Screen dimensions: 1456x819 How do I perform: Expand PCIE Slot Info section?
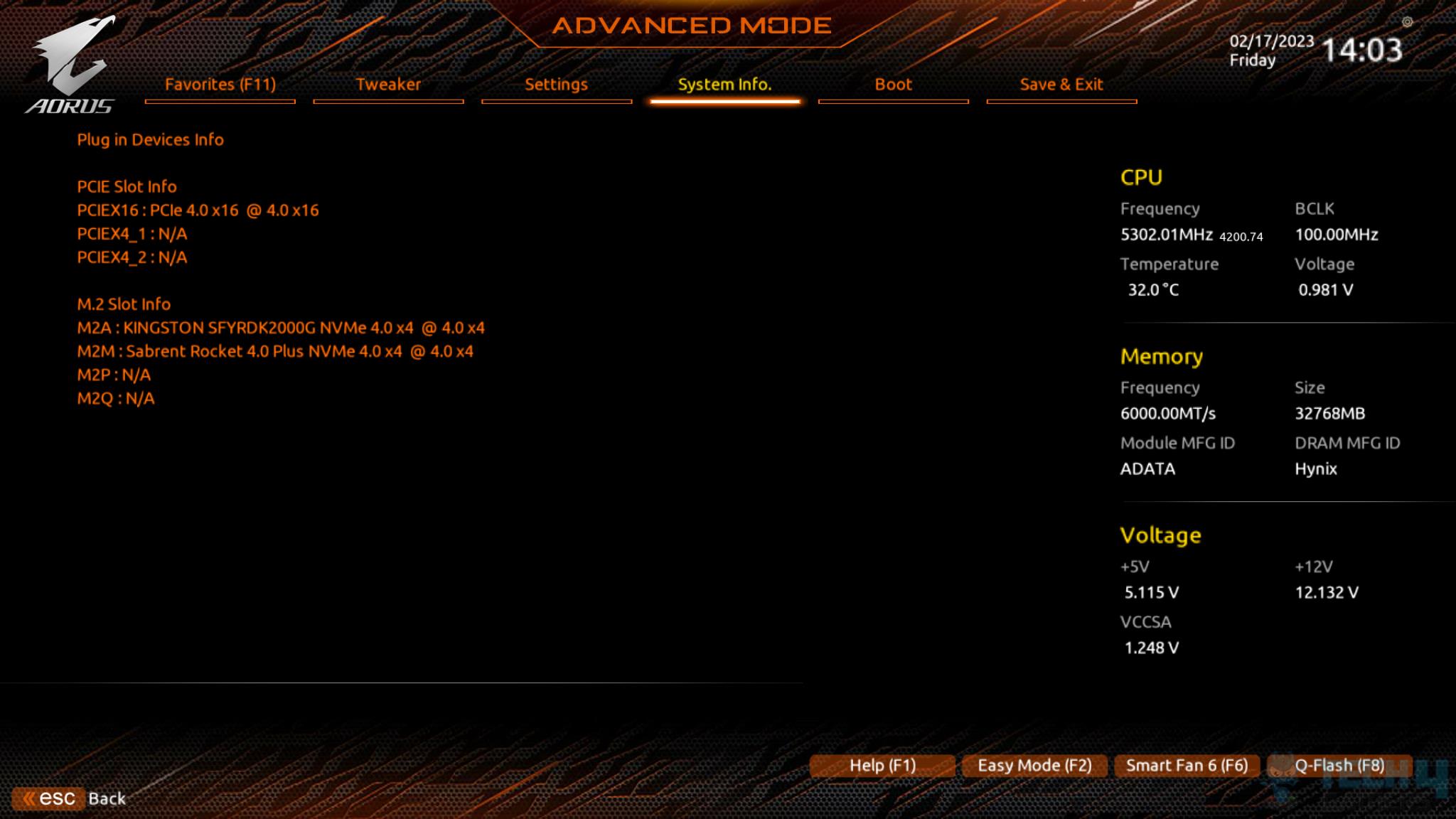(x=126, y=186)
